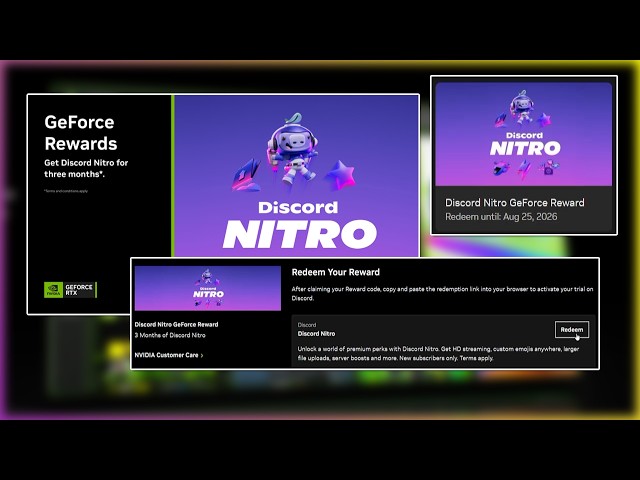Click the 'Discord Nitro GeForce Reward' card title
This screenshot has width=640, height=480.
coord(515,202)
